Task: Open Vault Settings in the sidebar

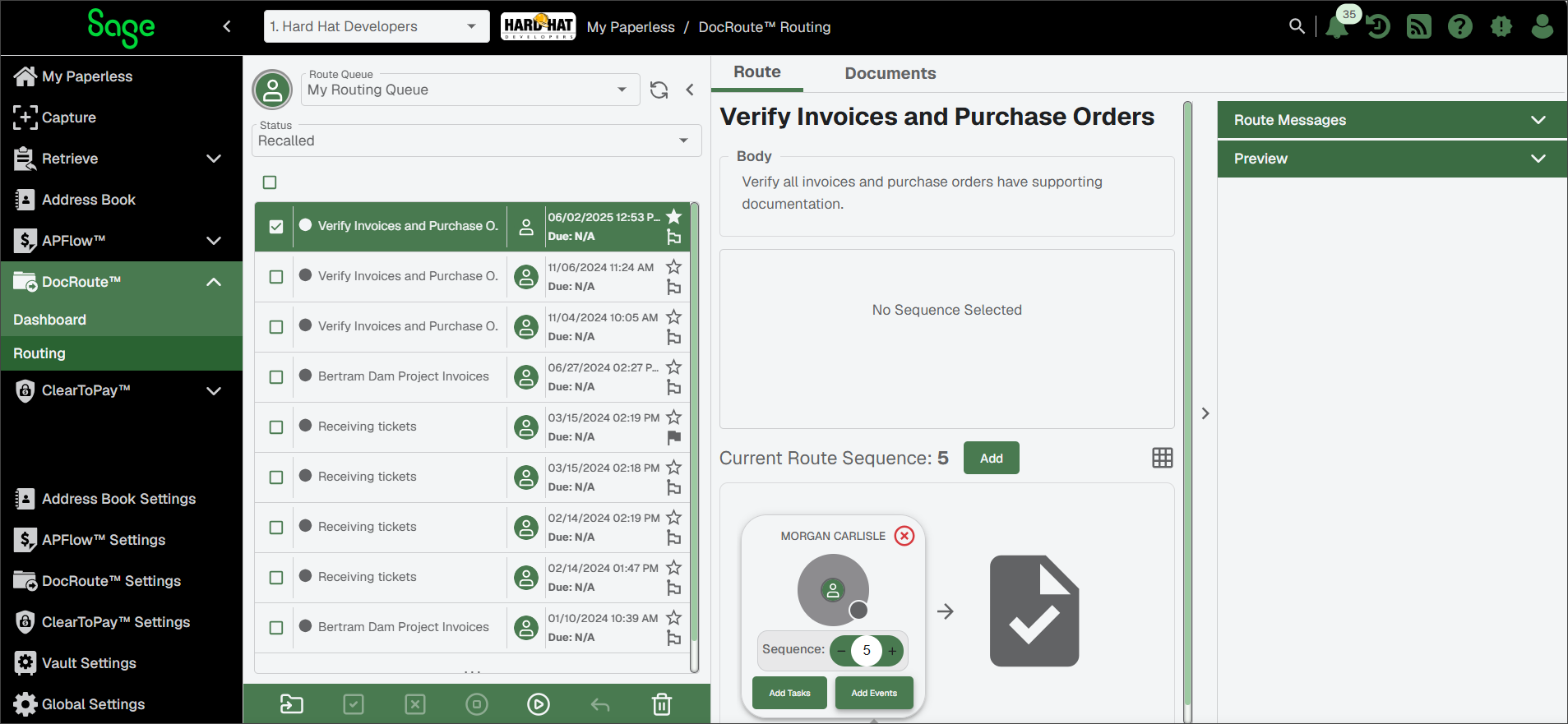Action: coord(121,663)
